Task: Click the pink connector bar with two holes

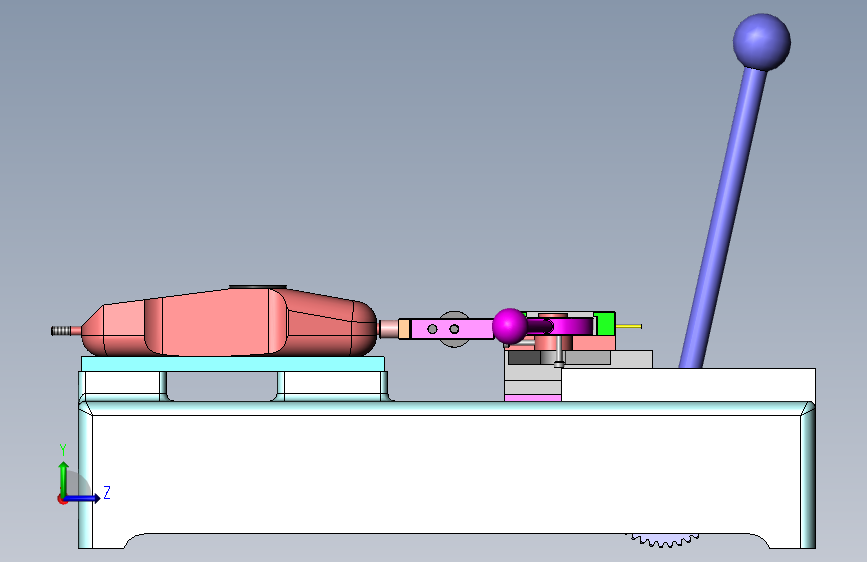Action: pos(452,329)
